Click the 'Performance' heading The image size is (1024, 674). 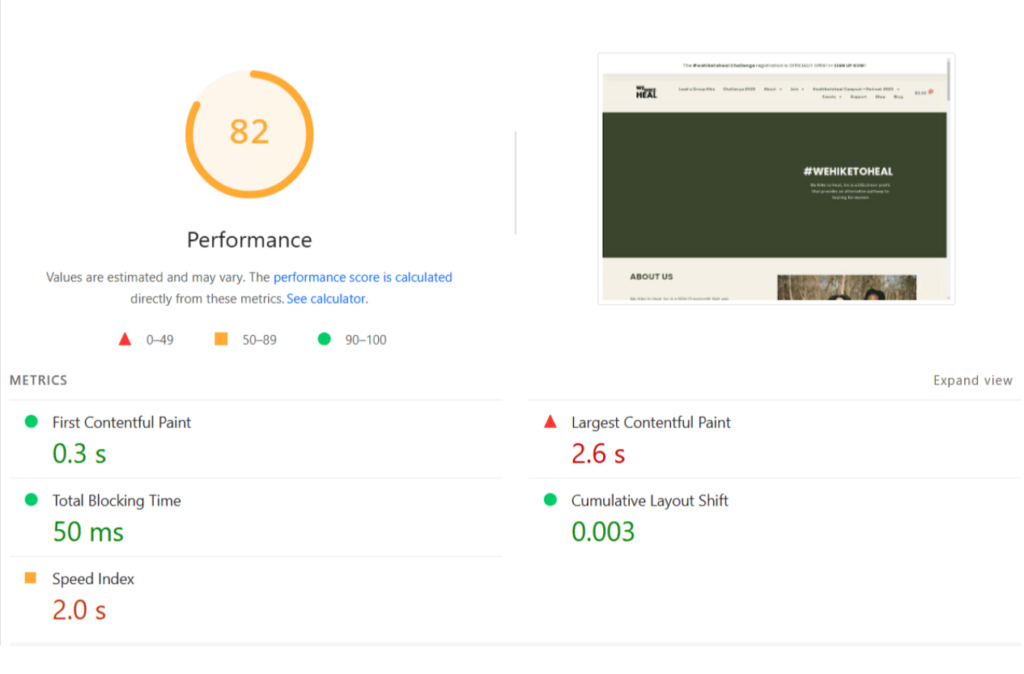pyautogui.click(x=249, y=240)
